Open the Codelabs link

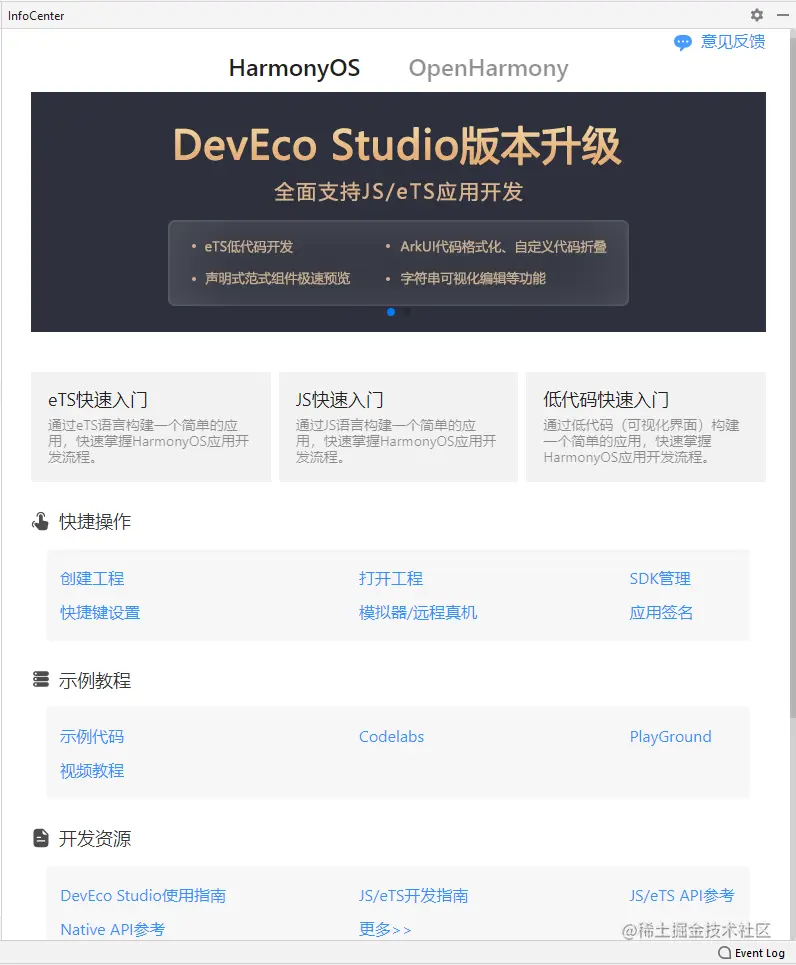tap(392, 737)
